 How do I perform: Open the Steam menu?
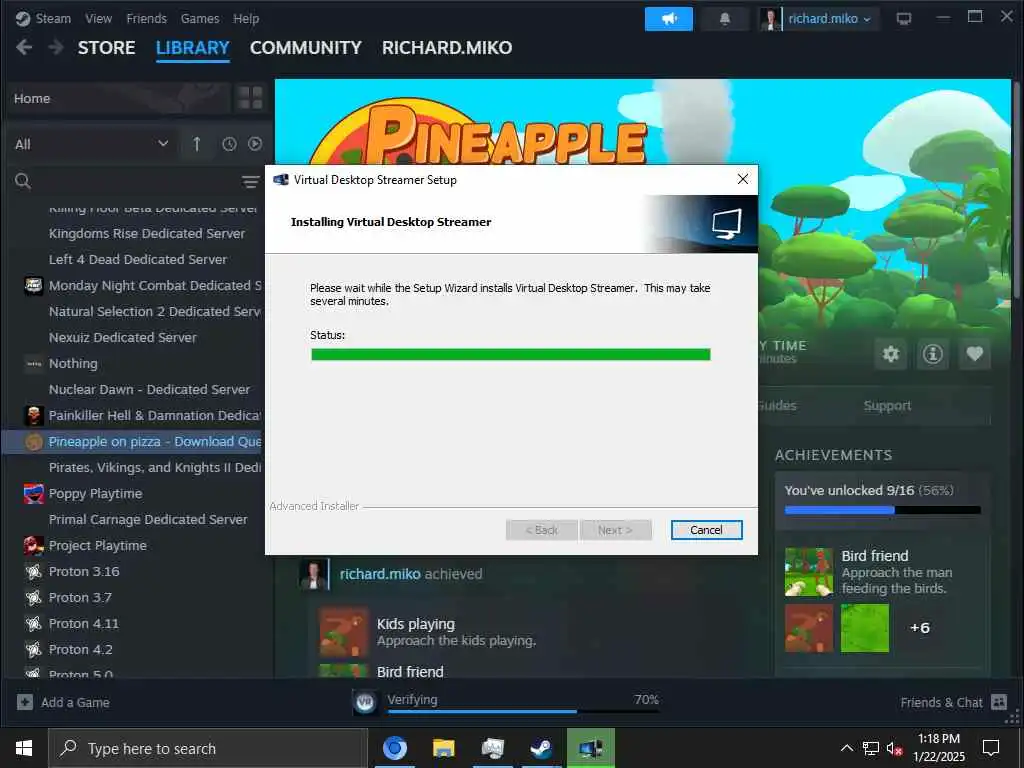tap(53, 19)
